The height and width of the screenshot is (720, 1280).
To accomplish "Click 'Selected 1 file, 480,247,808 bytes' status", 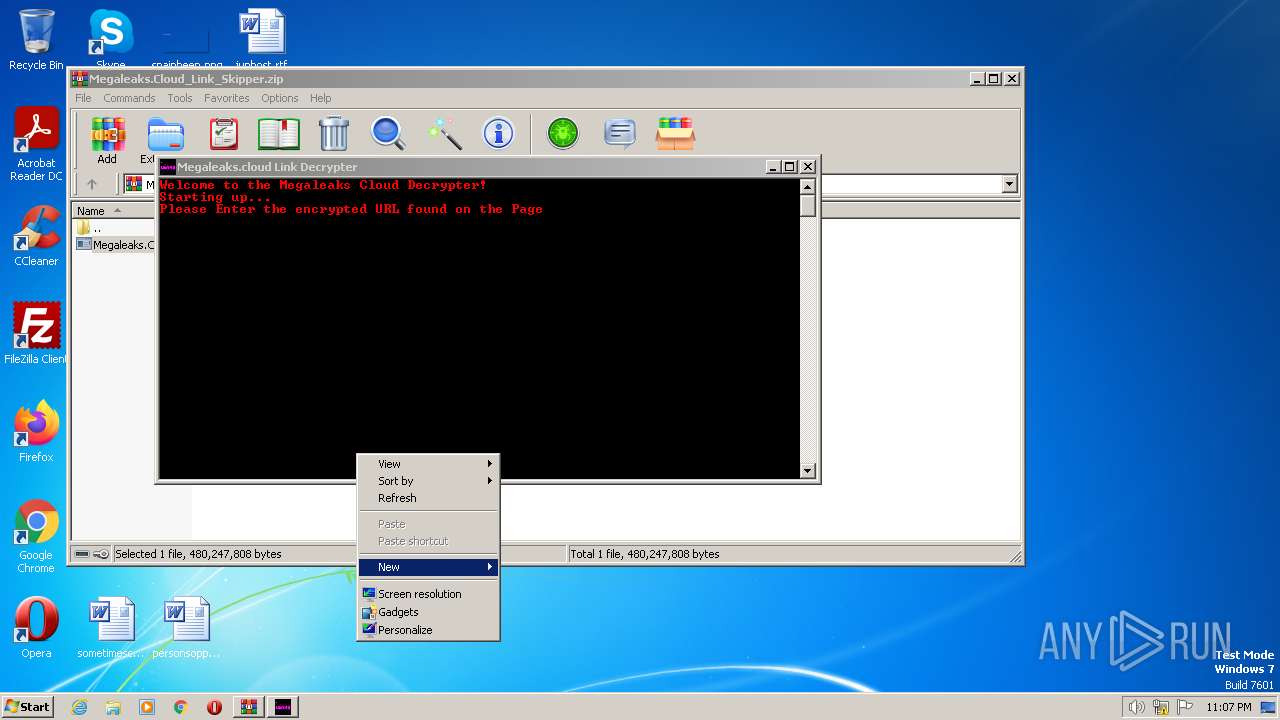I will coord(198,554).
